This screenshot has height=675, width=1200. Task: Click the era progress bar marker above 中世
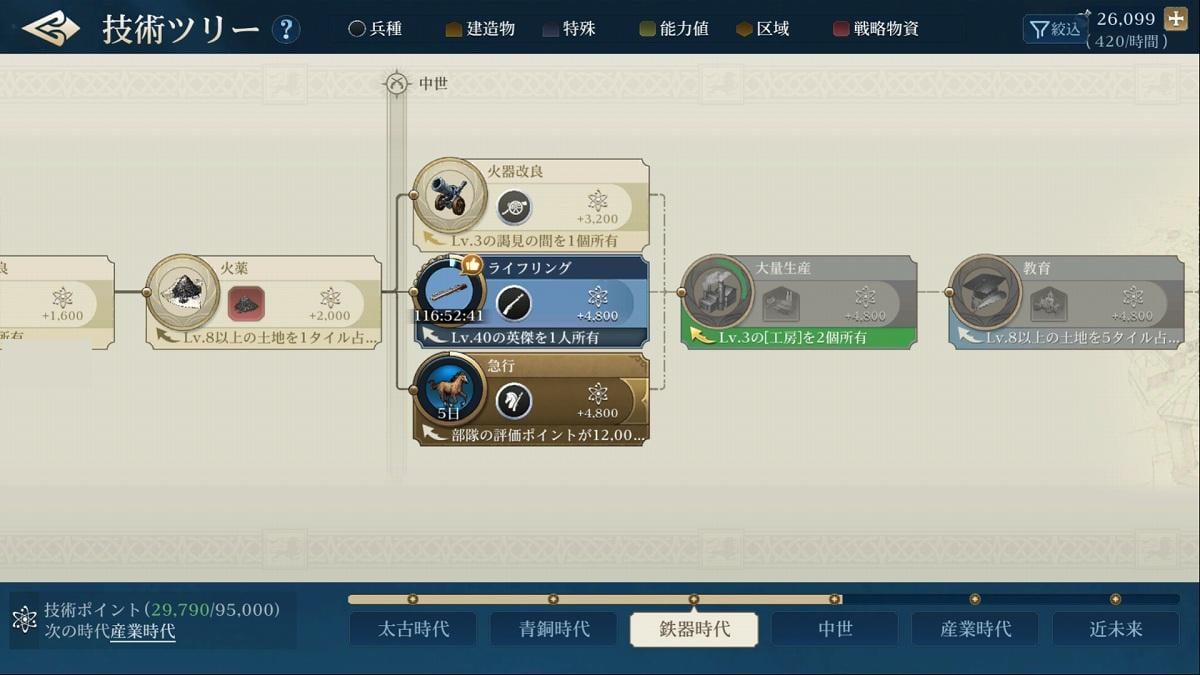834,599
